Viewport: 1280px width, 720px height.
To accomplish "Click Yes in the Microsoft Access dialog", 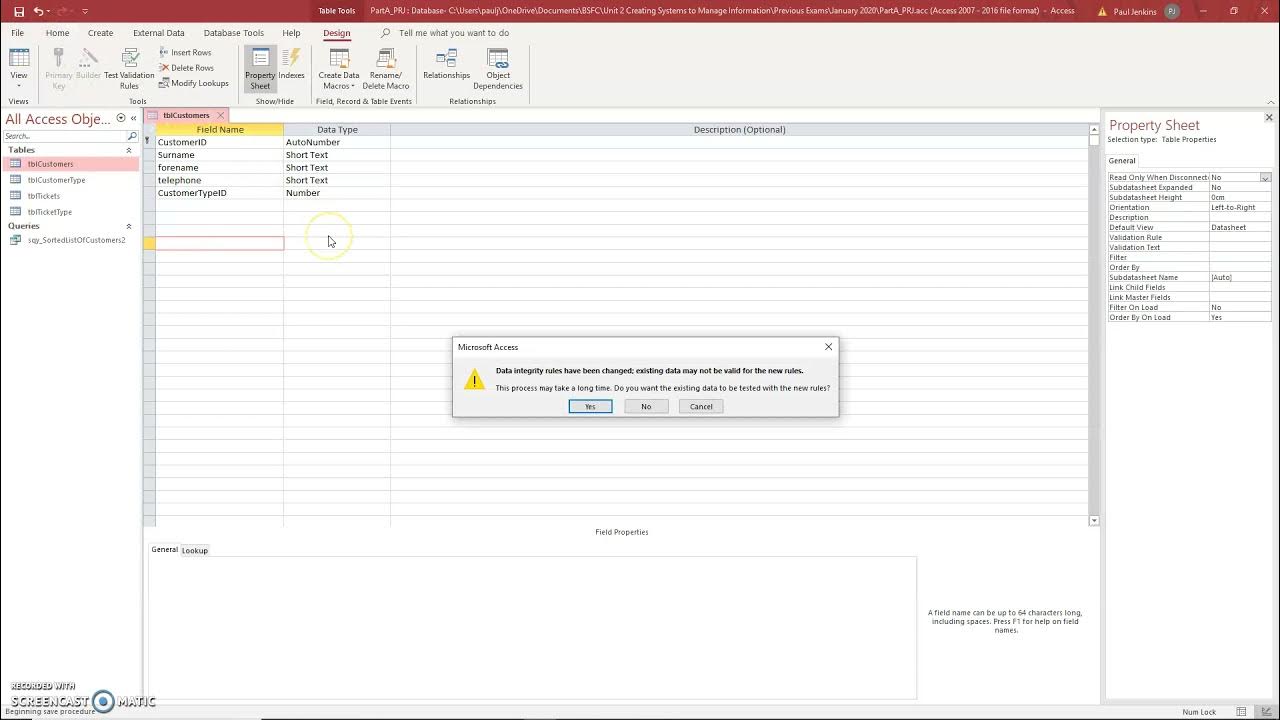I will pos(590,406).
